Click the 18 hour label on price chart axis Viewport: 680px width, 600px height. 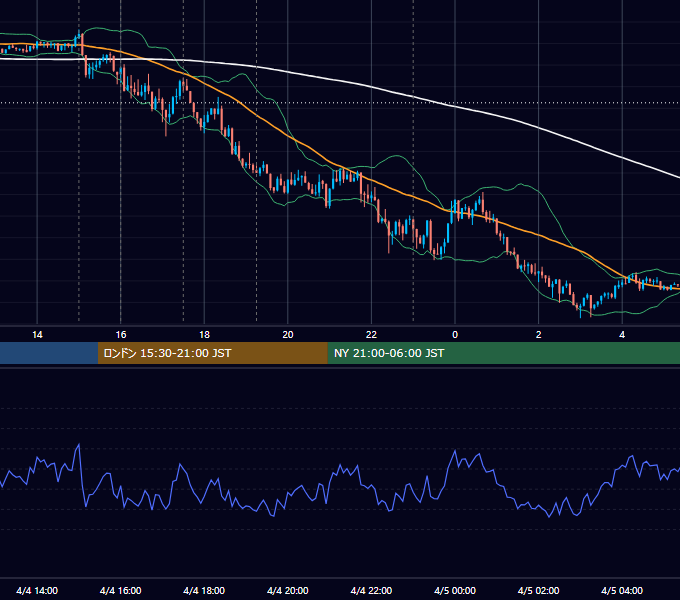(204, 335)
